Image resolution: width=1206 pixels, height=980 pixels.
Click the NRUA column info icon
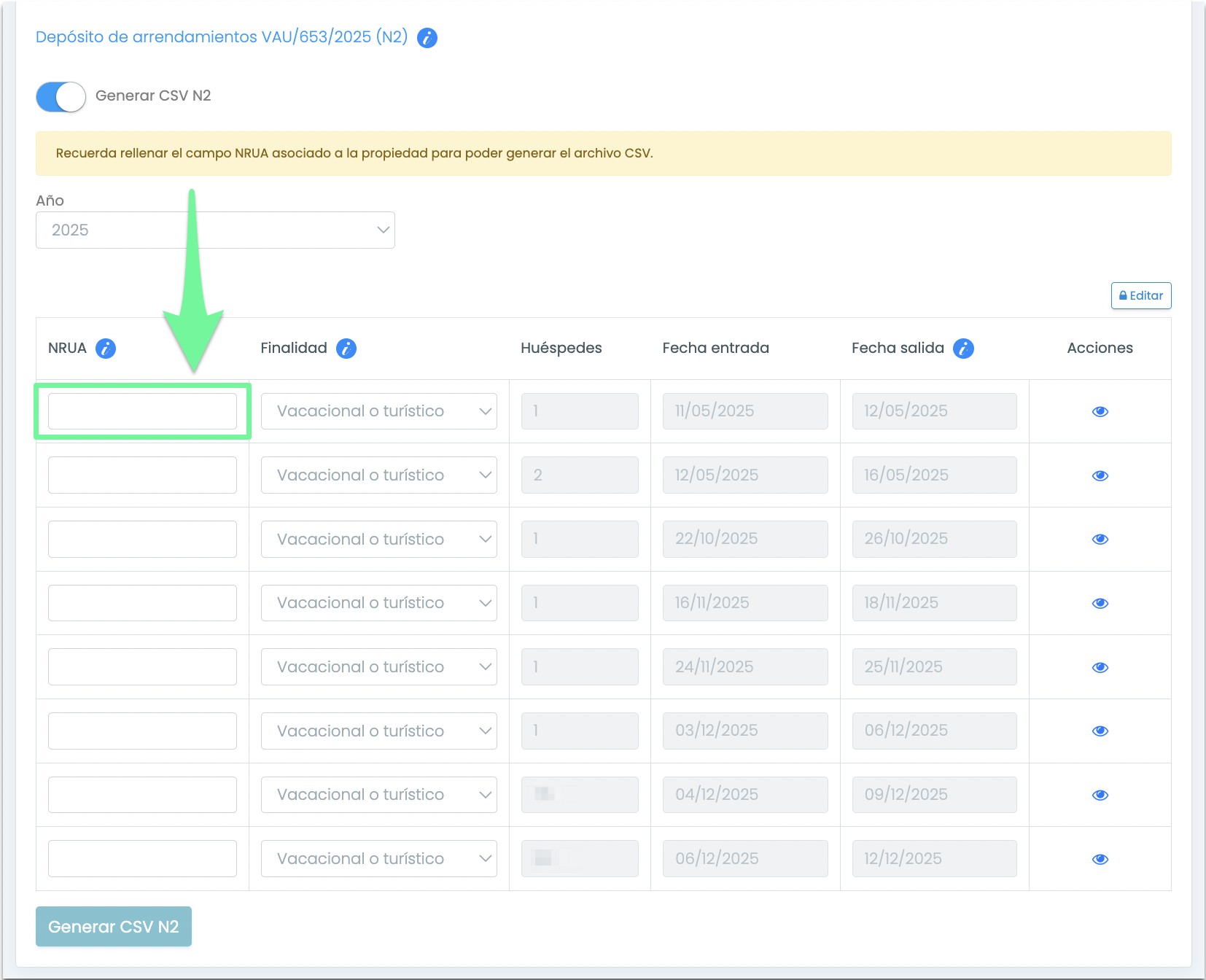tap(106, 349)
